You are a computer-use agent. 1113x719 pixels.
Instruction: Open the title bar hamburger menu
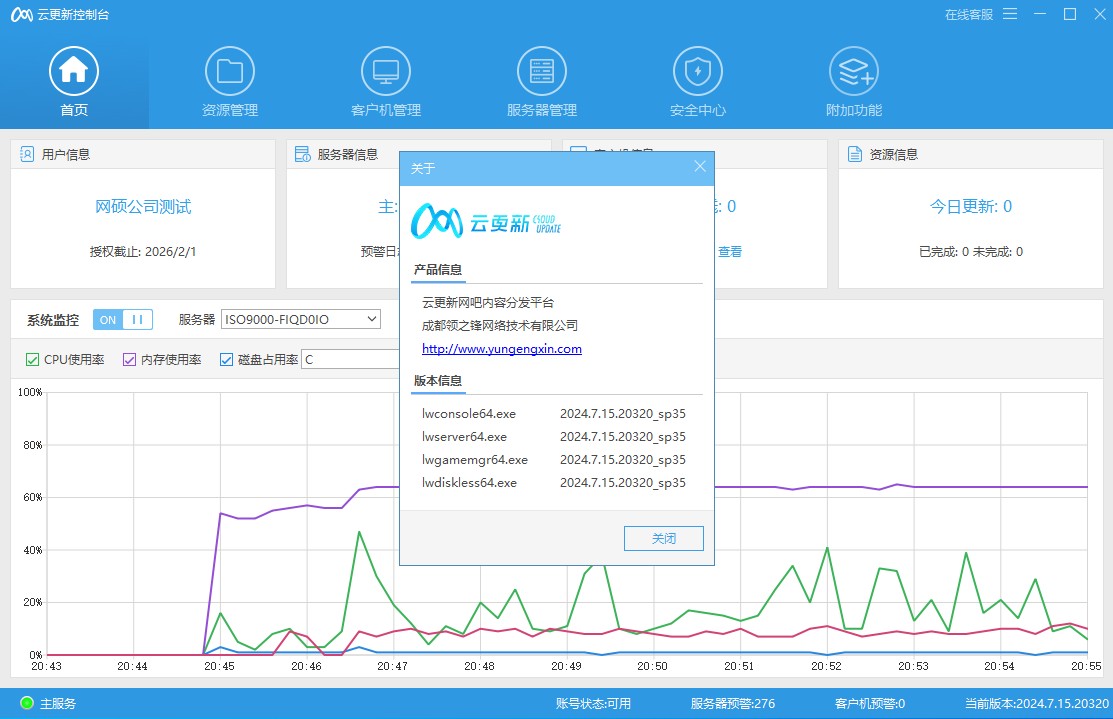coord(1010,14)
